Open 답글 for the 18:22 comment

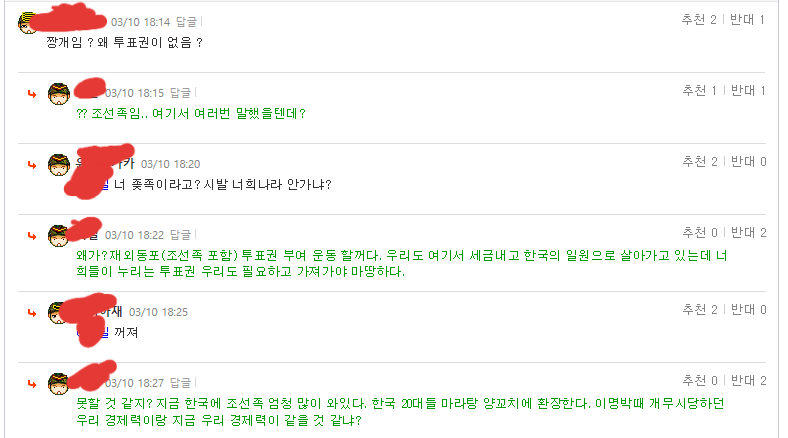181,234
